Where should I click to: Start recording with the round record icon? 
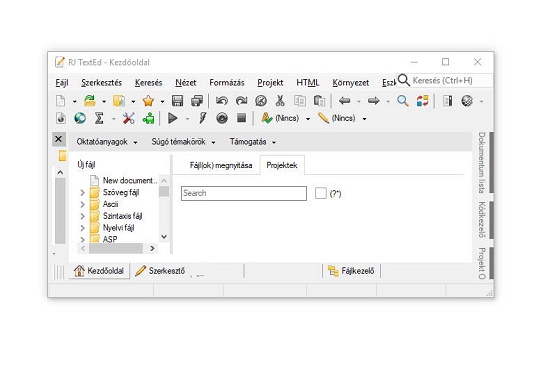(x=222, y=118)
